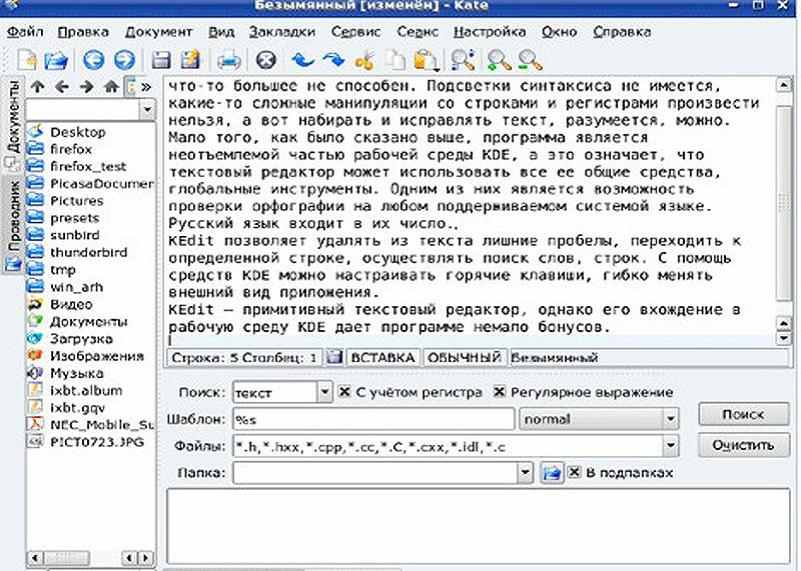801x571 pixels.
Task: Open the Справка menu
Action: (622, 32)
